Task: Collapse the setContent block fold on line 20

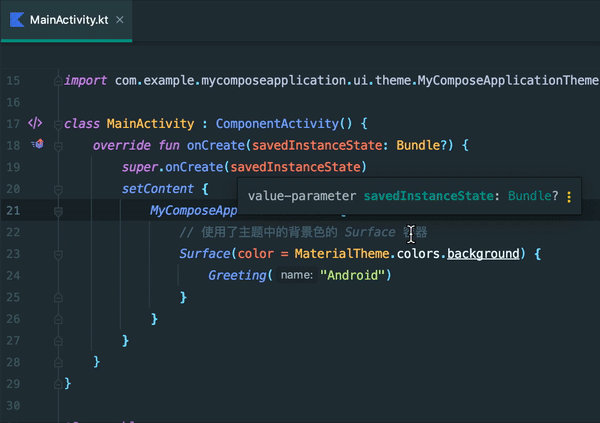Action: click(58, 189)
